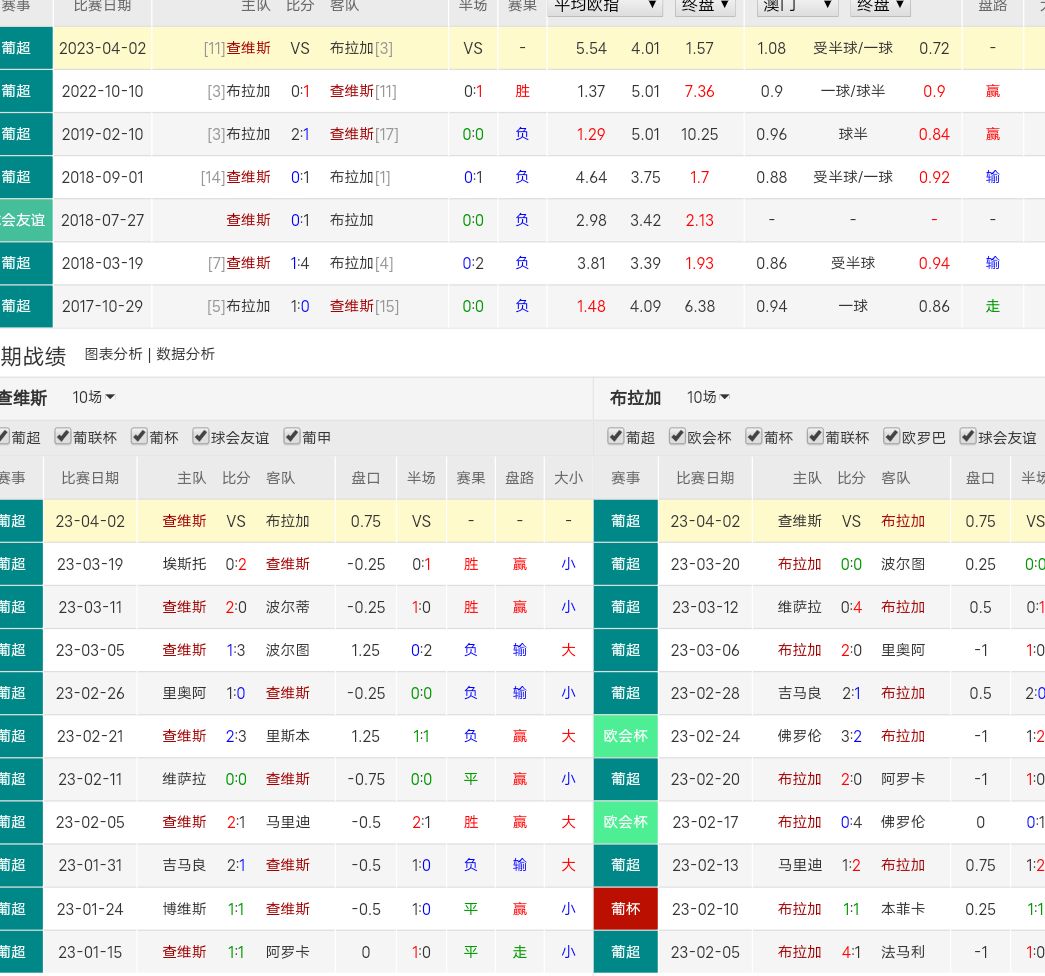The width and height of the screenshot is (1045, 976).
Task: Uncheck 球会友谊 checkbox in 查维斯 filters
Action: [x=201, y=437]
